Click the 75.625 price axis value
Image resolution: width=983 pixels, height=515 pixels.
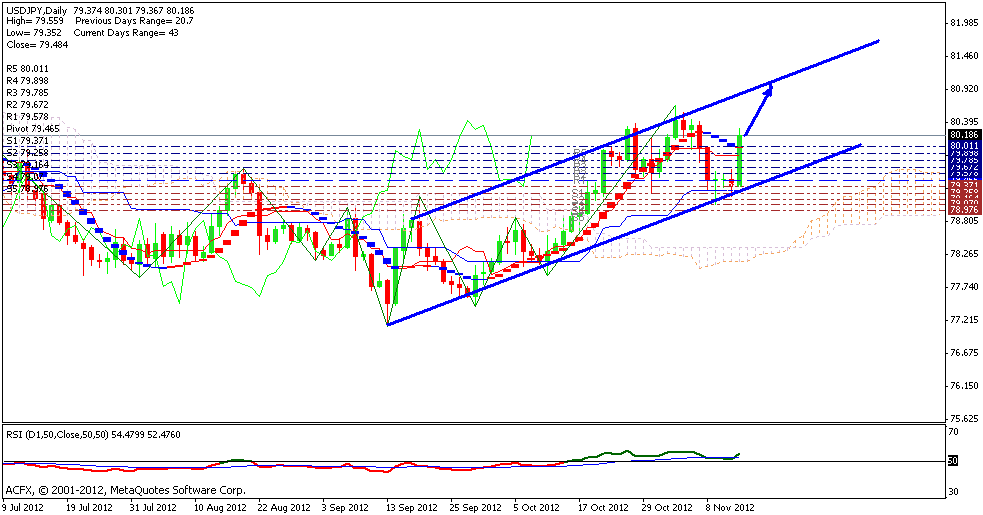coord(964,419)
